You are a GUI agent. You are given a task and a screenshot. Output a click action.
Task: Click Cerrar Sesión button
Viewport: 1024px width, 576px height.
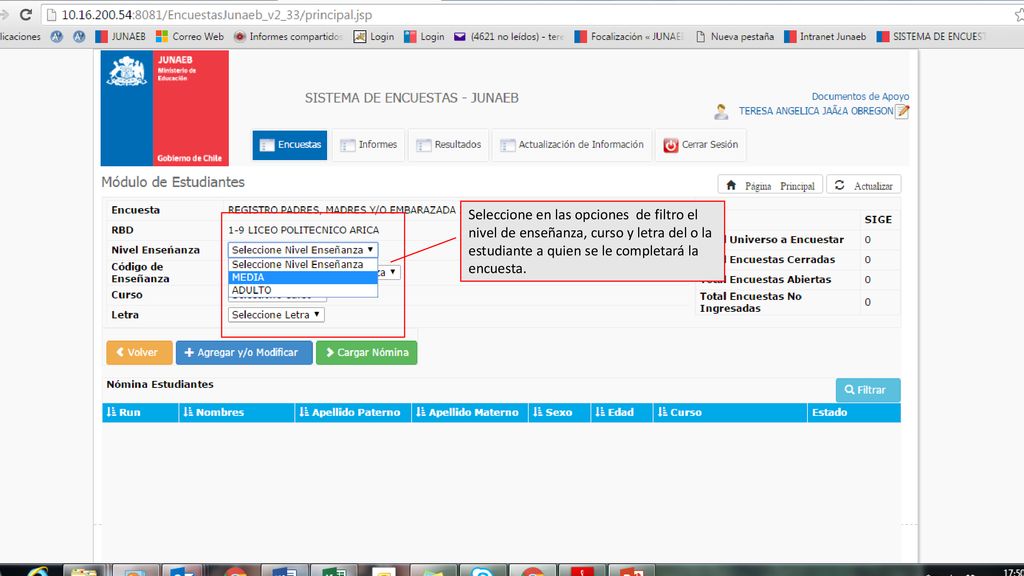(x=701, y=144)
